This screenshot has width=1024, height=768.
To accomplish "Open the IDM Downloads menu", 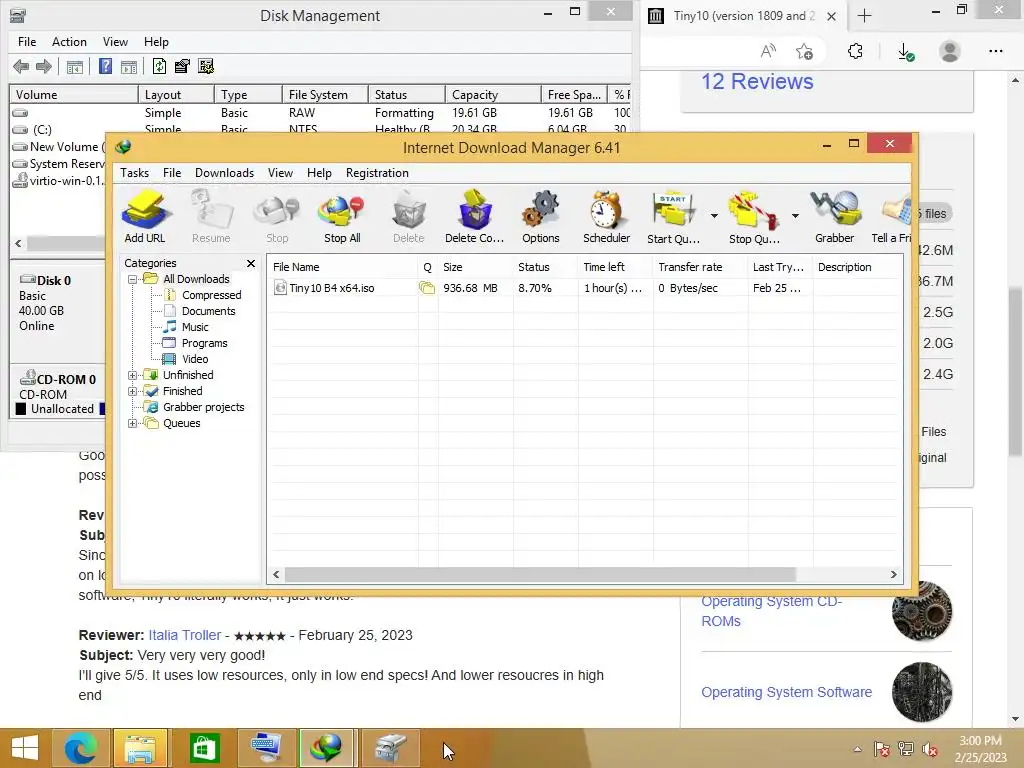I will pyautogui.click(x=224, y=173).
